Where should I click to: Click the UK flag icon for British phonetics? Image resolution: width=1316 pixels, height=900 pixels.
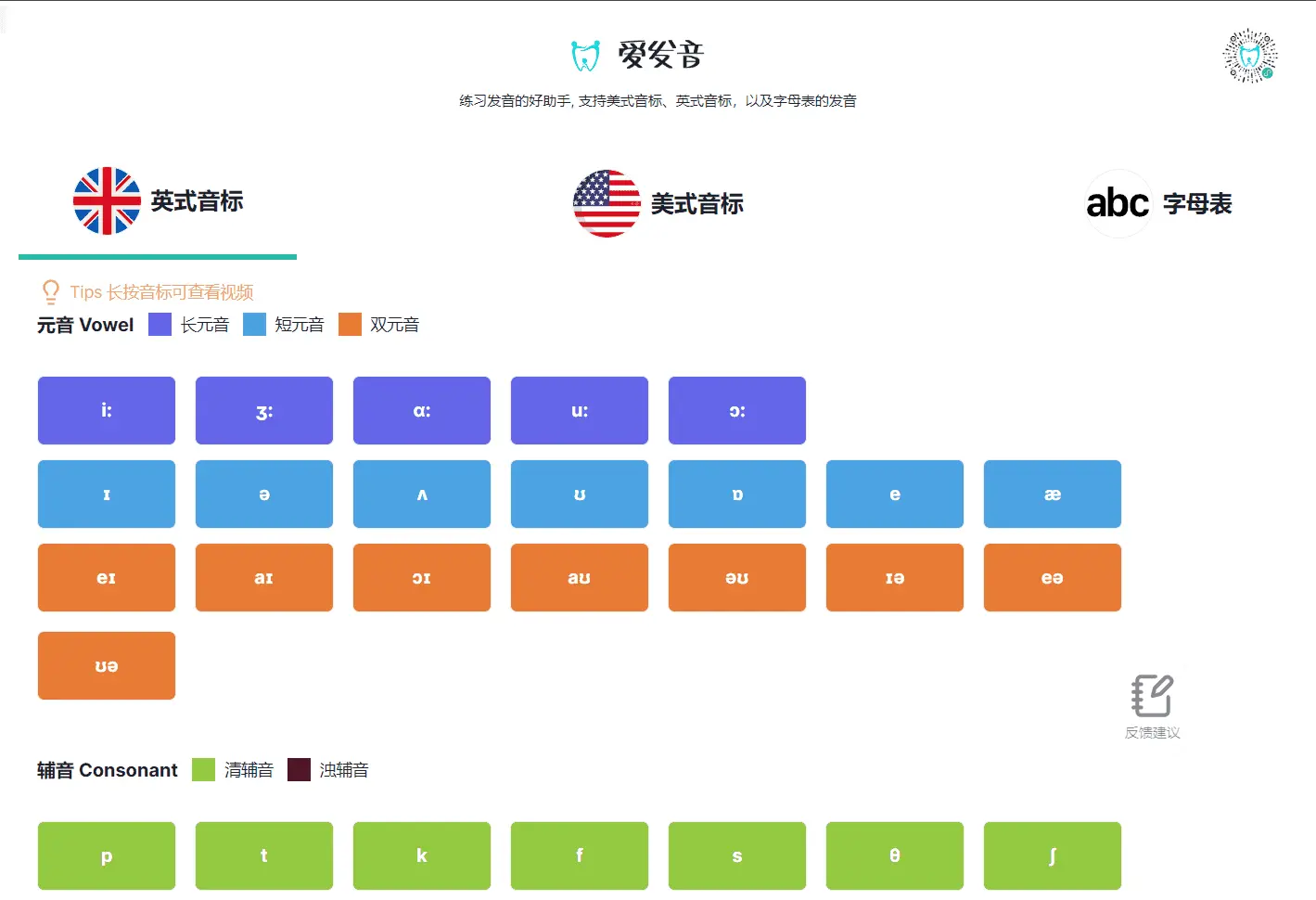tap(108, 202)
